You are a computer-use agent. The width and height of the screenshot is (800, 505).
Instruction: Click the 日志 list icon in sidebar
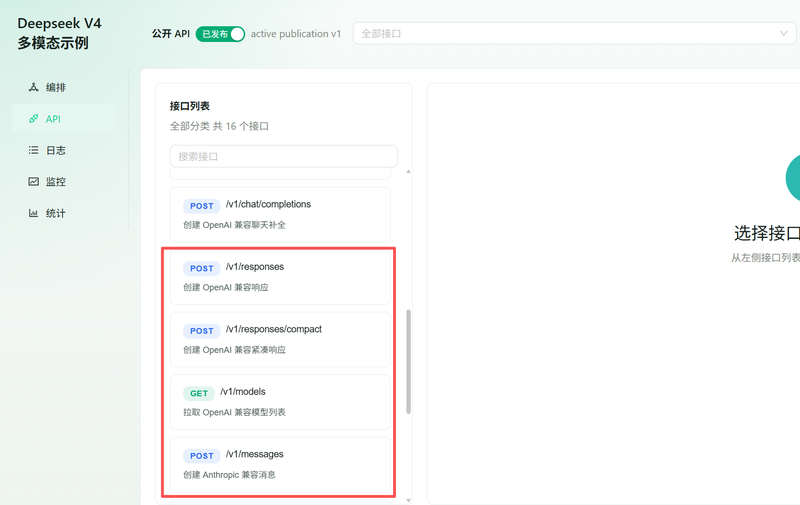(34, 150)
